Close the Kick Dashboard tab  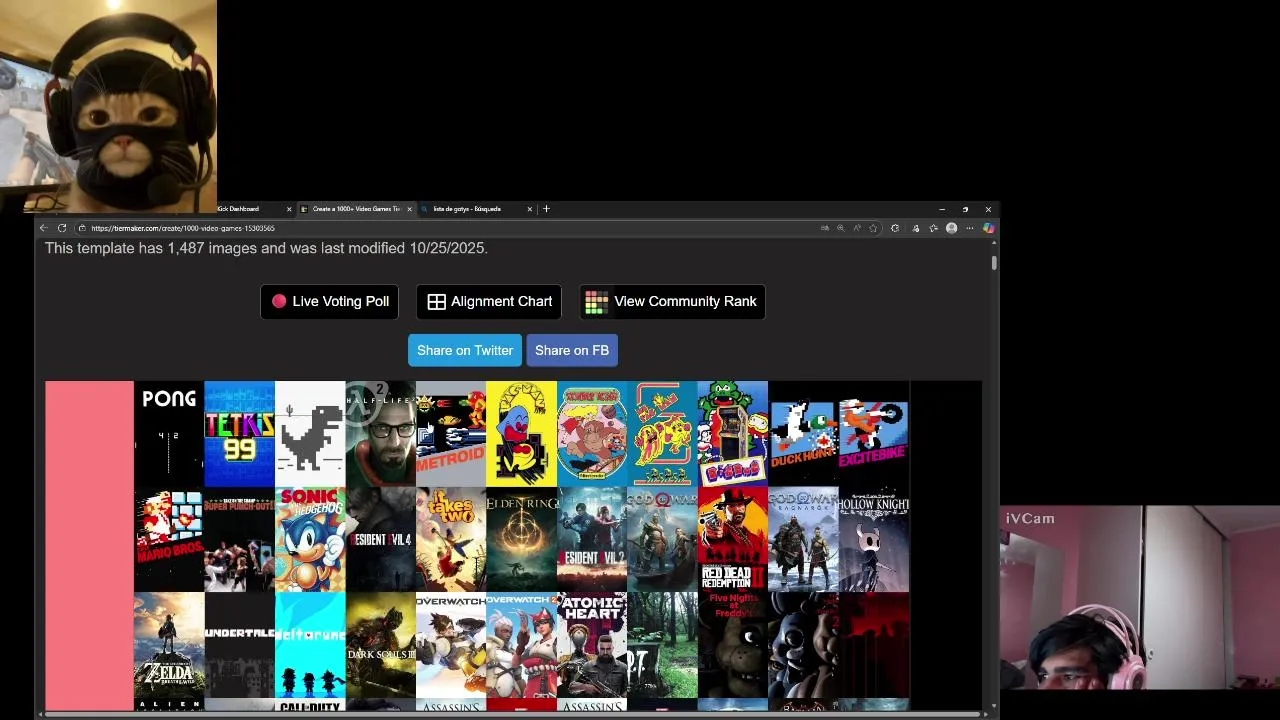click(289, 209)
